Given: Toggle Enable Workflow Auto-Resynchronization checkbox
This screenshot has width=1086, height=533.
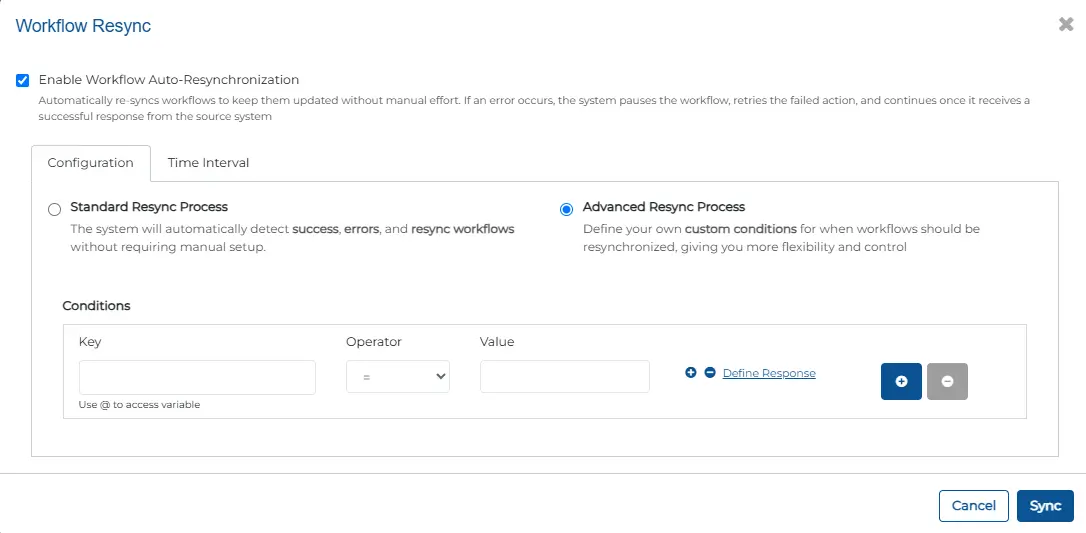Looking at the screenshot, I should (x=23, y=80).
